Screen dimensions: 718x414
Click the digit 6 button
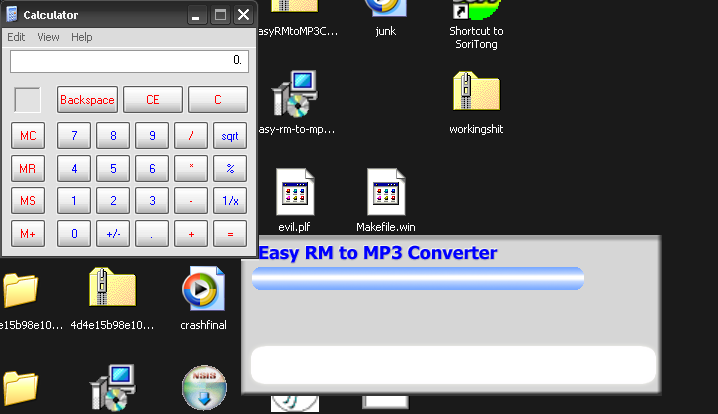152,169
